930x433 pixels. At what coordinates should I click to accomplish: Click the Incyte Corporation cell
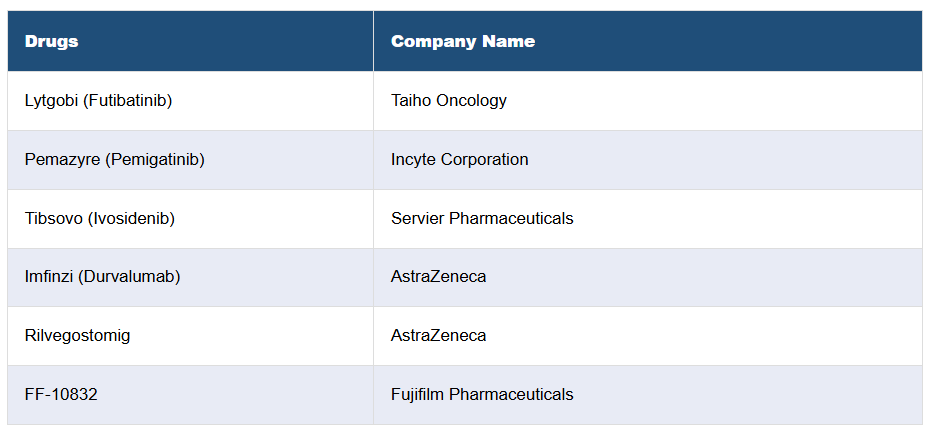(x=460, y=159)
